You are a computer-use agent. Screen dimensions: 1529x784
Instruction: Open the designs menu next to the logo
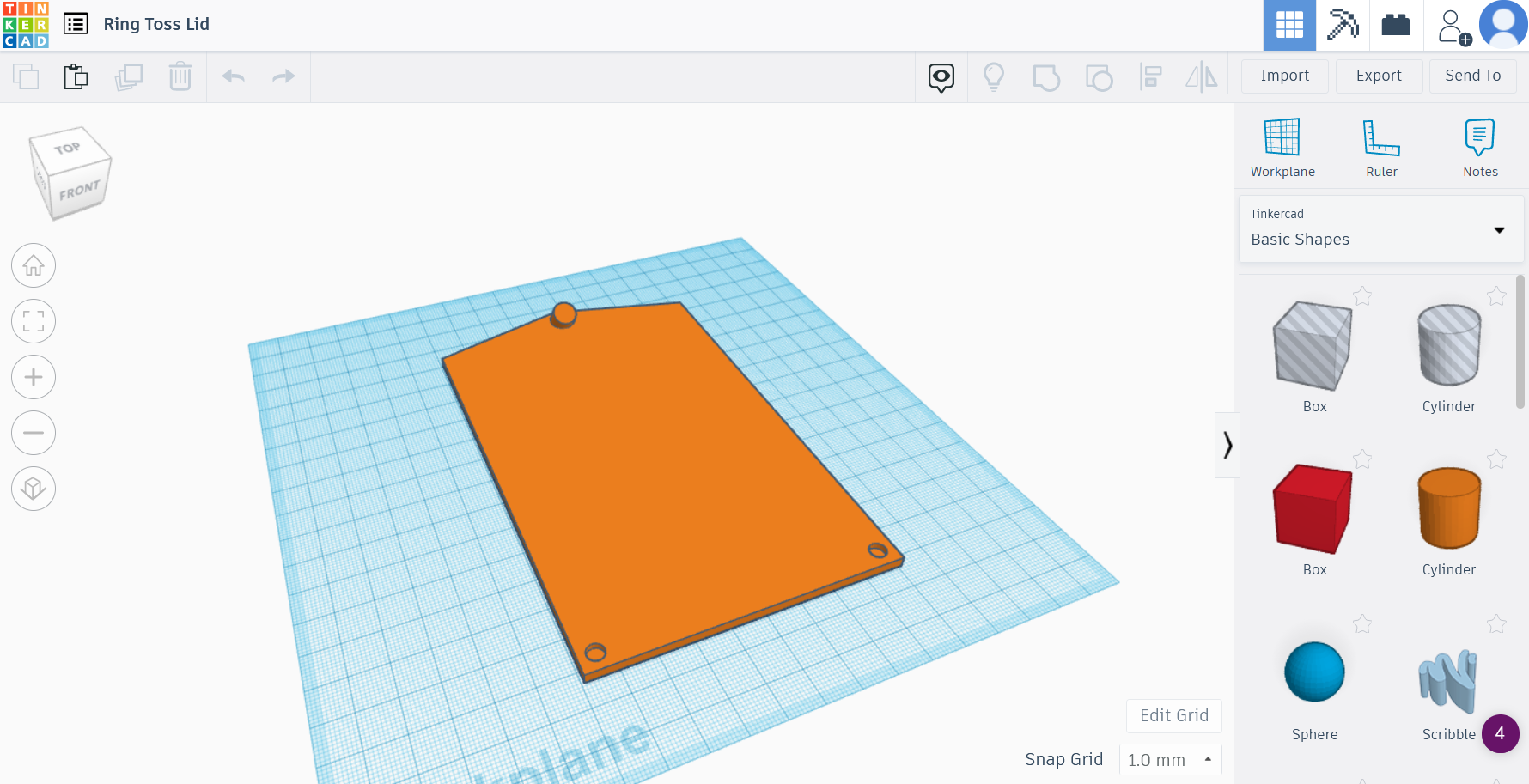click(76, 24)
